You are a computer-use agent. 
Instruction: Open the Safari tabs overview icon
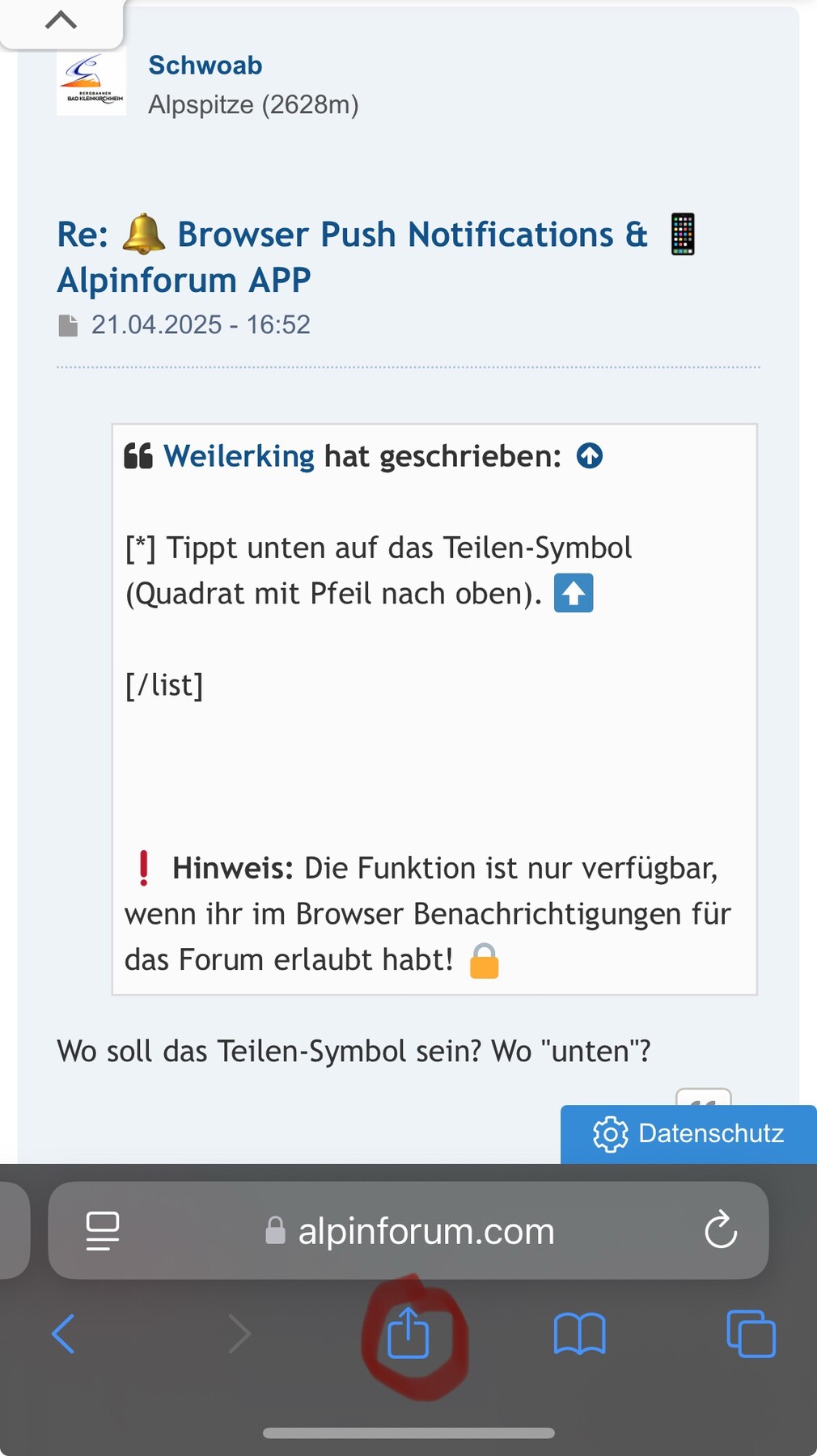(x=751, y=1333)
